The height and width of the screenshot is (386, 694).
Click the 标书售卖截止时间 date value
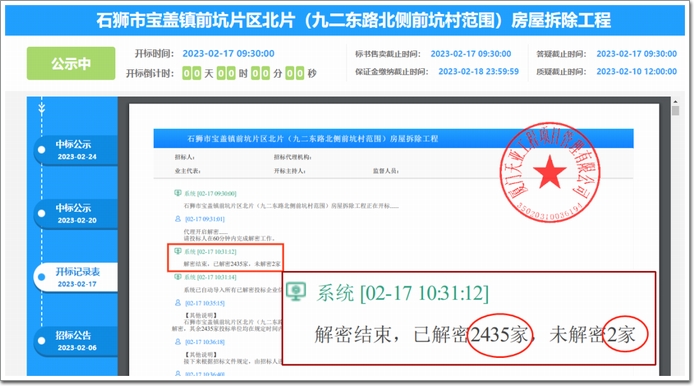point(471,54)
